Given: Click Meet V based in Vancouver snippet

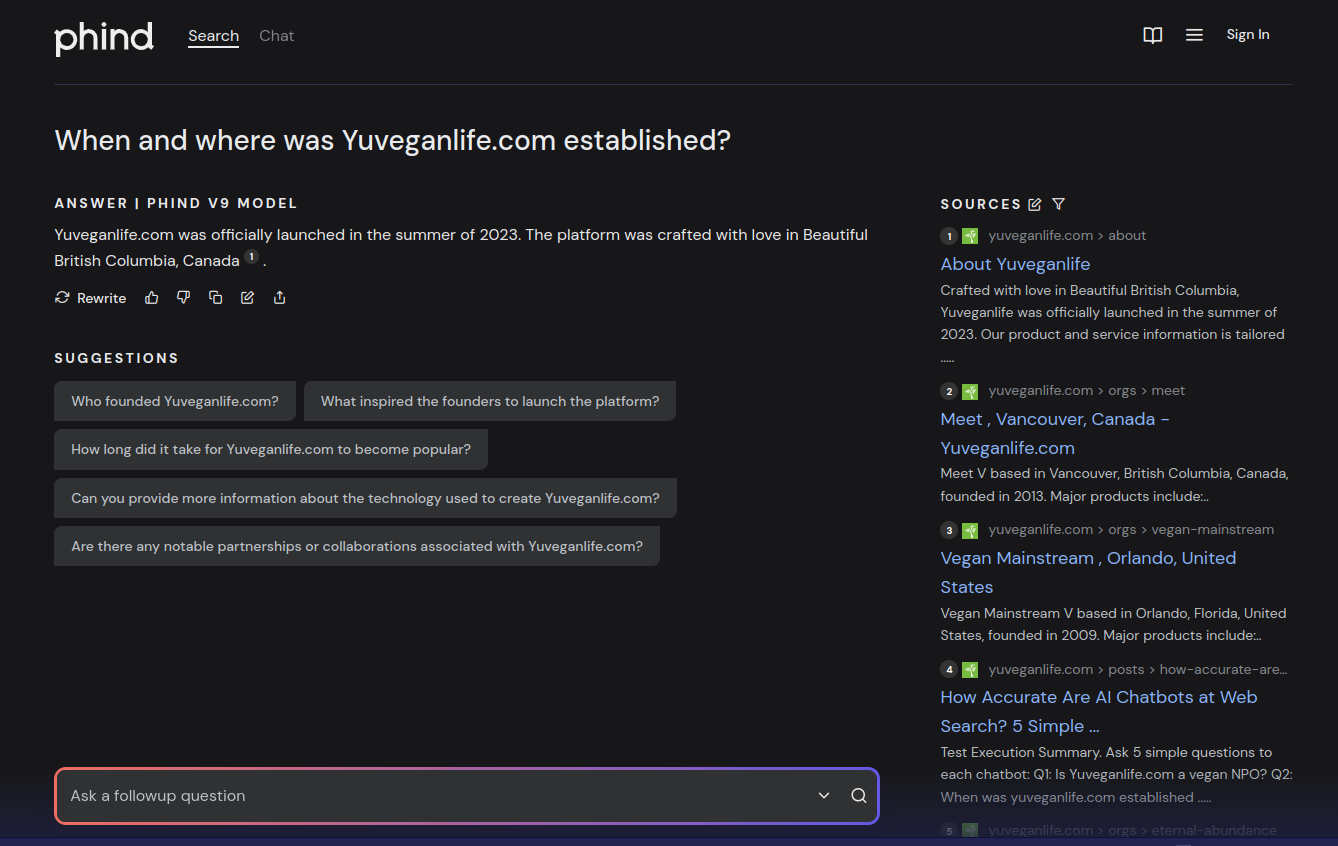Looking at the screenshot, I should [1114, 484].
